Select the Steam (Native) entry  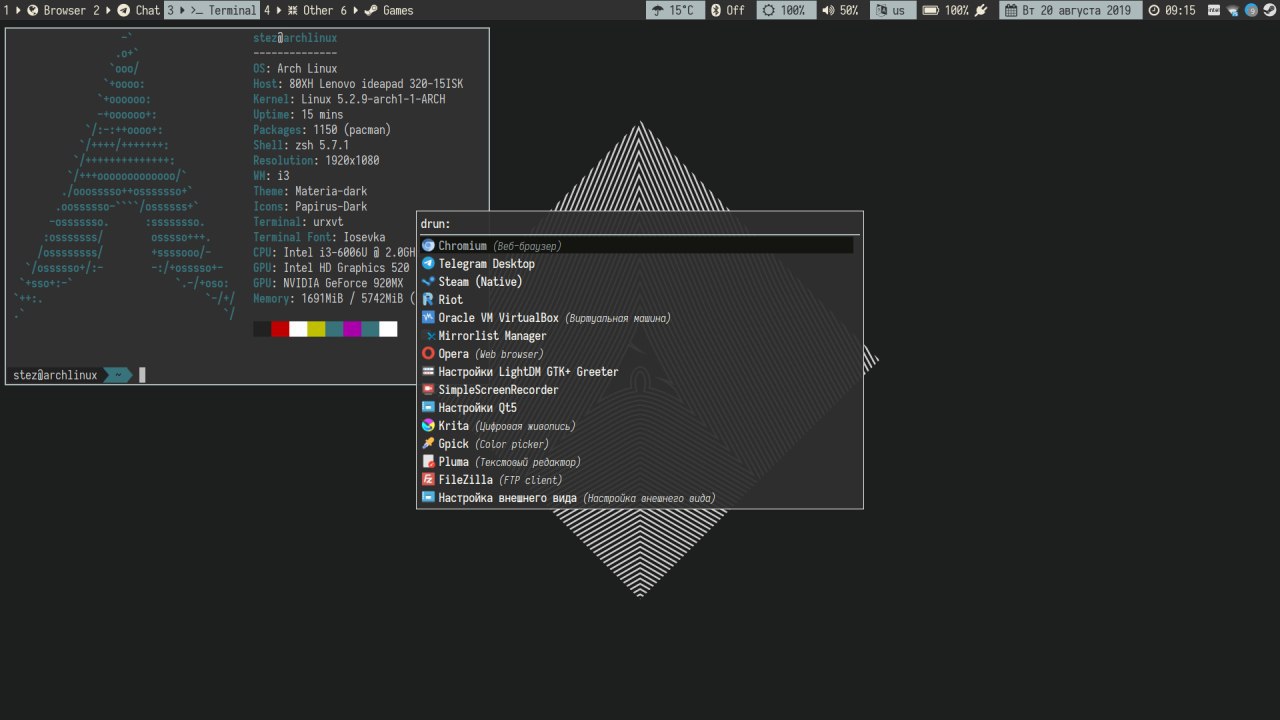638,282
